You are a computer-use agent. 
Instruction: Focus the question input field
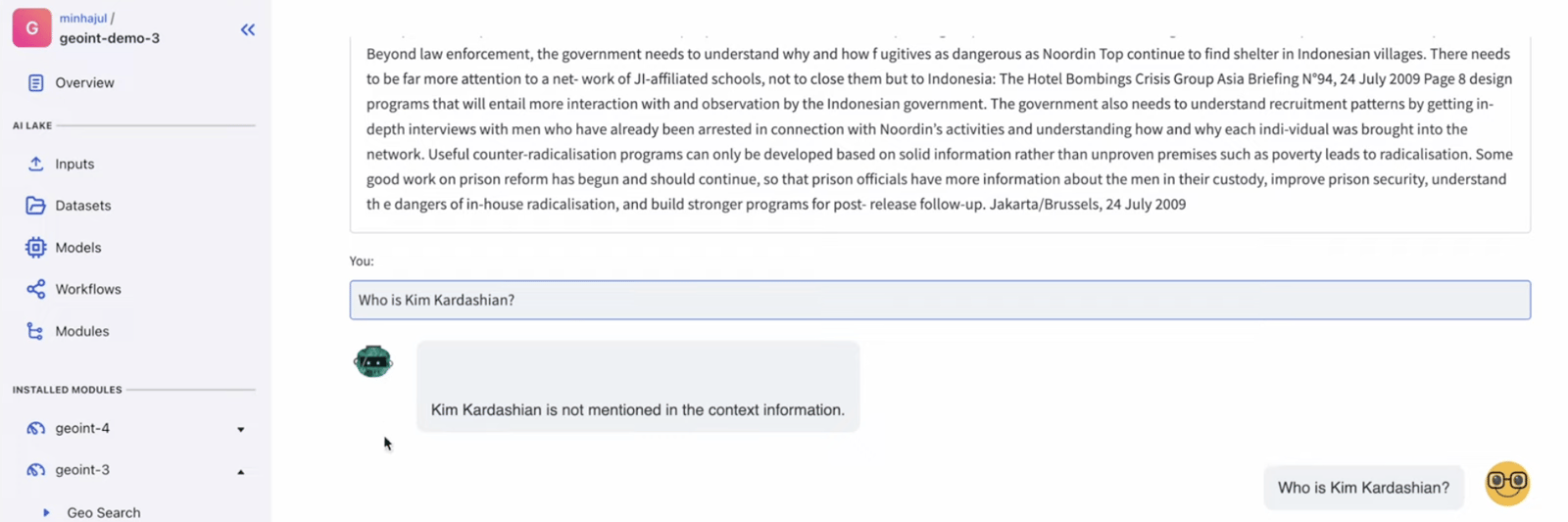point(939,300)
